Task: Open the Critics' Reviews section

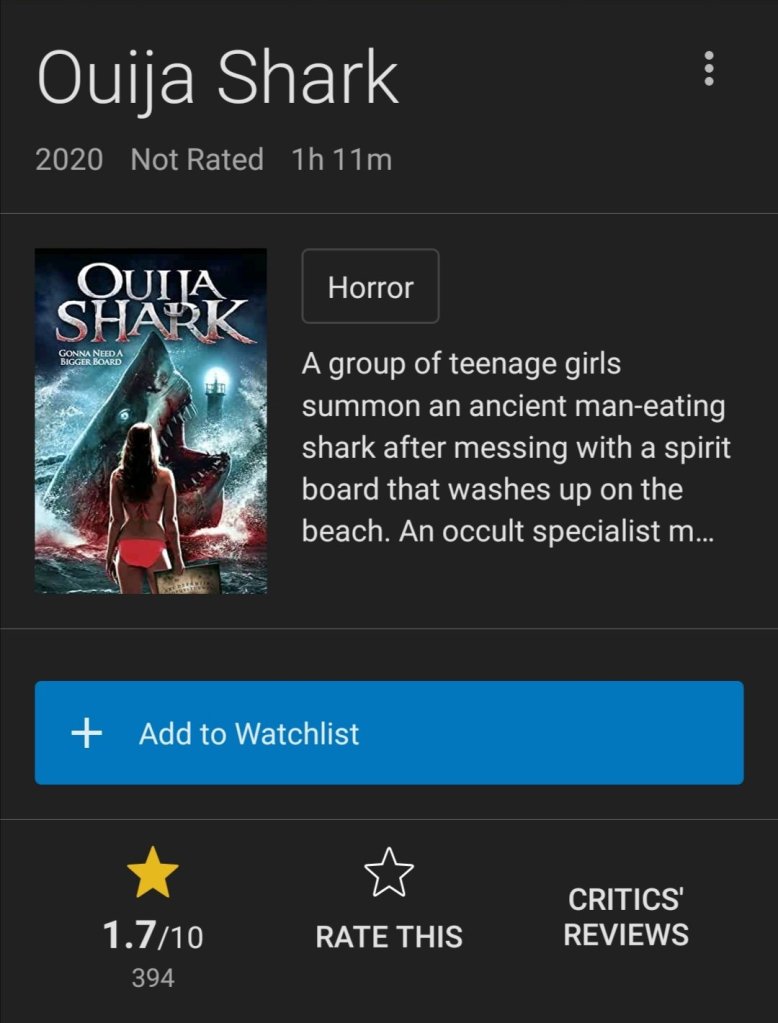Action: (x=626, y=917)
